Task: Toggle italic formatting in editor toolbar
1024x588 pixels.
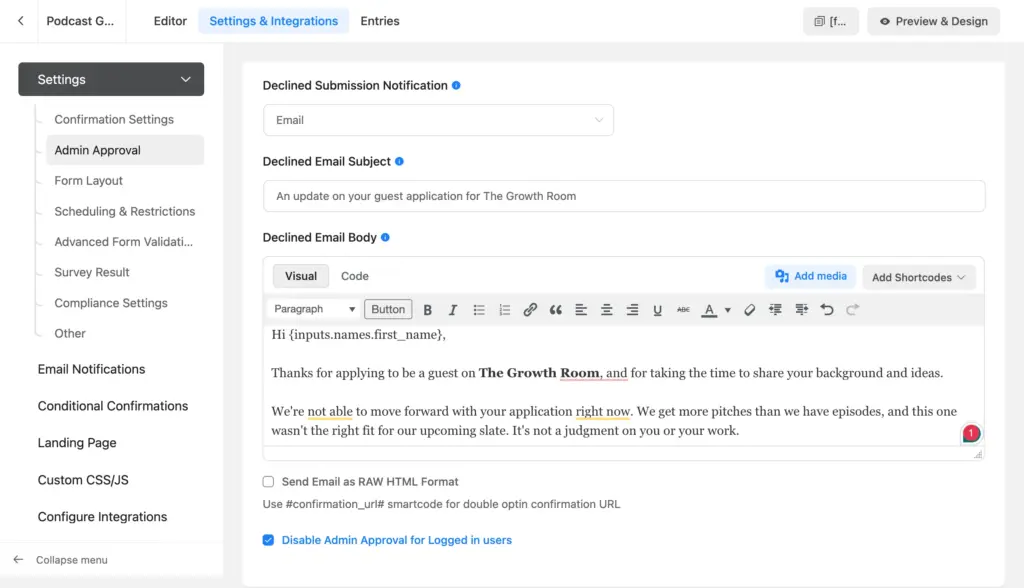Action: coord(453,310)
